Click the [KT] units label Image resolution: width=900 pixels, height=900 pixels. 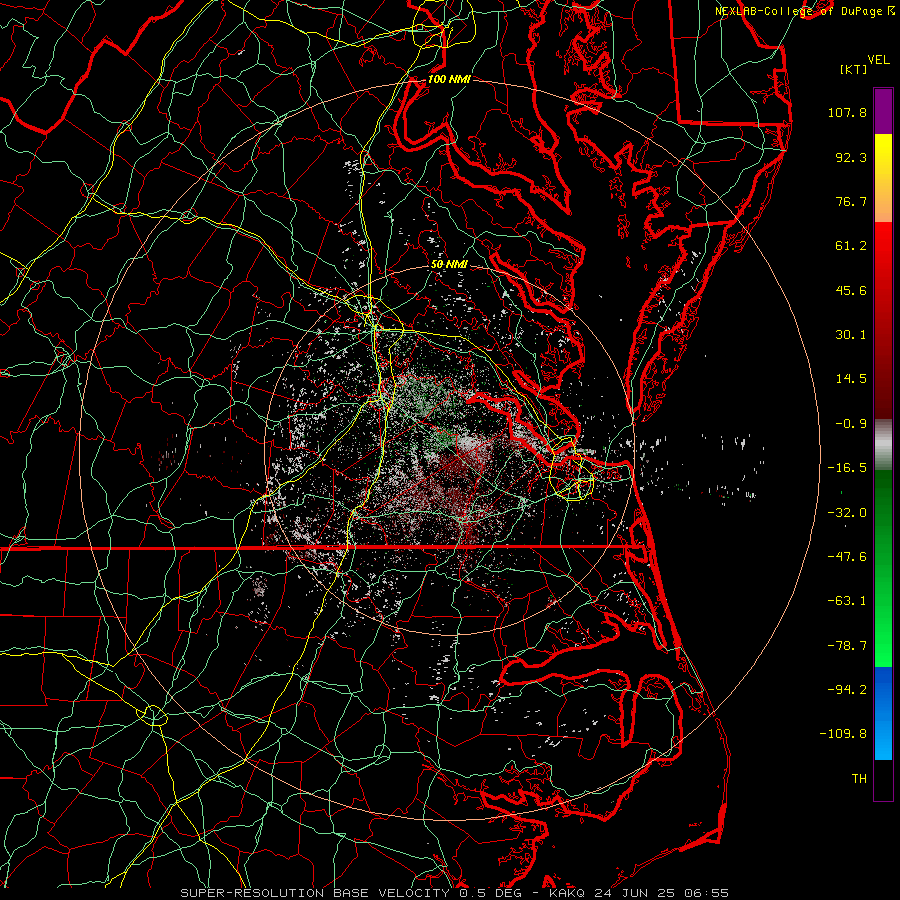click(x=853, y=69)
